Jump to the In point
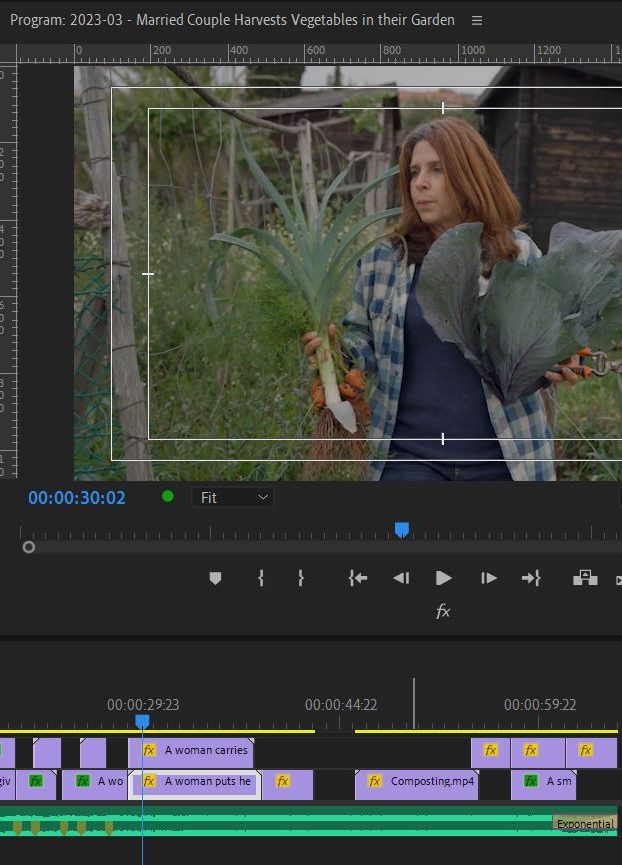Image resolution: width=622 pixels, height=865 pixels. 358,578
